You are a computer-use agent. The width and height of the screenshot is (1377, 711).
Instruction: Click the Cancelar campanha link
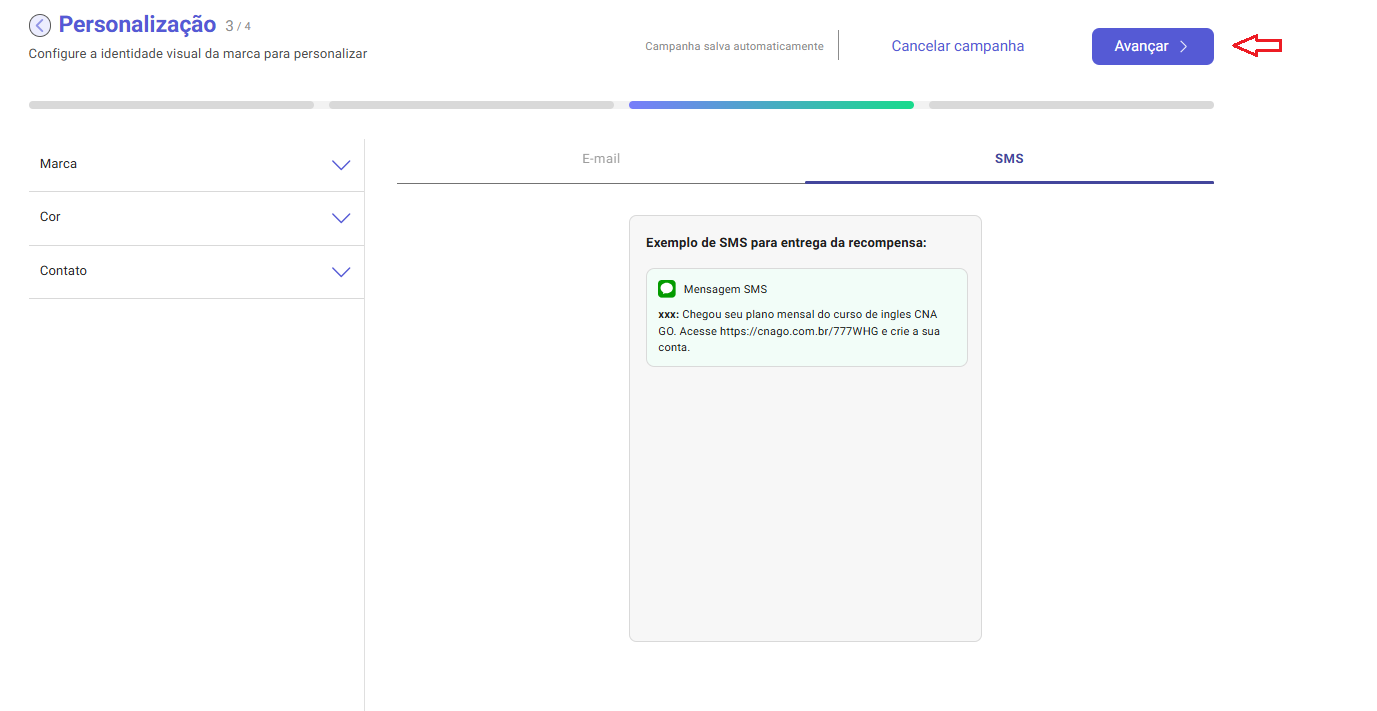tap(957, 46)
